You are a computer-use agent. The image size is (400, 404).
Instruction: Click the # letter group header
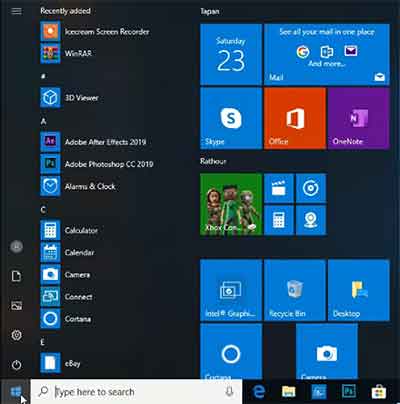[43, 76]
